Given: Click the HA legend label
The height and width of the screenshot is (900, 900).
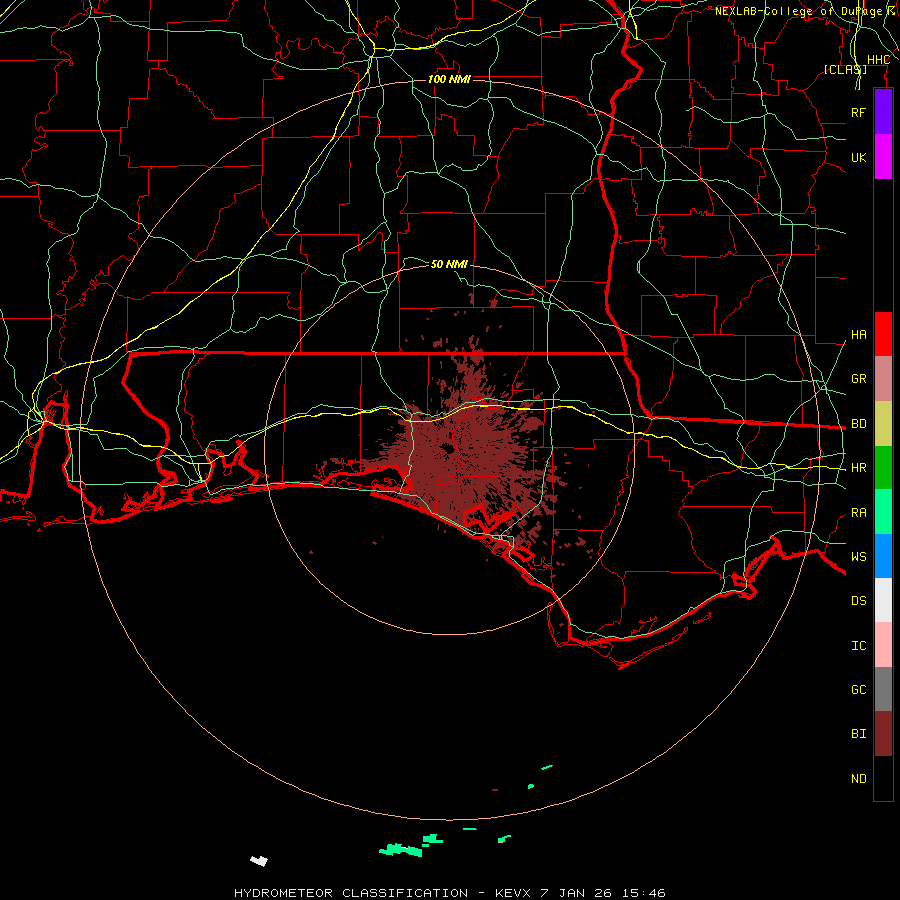Looking at the screenshot, I should click(859, 335).
